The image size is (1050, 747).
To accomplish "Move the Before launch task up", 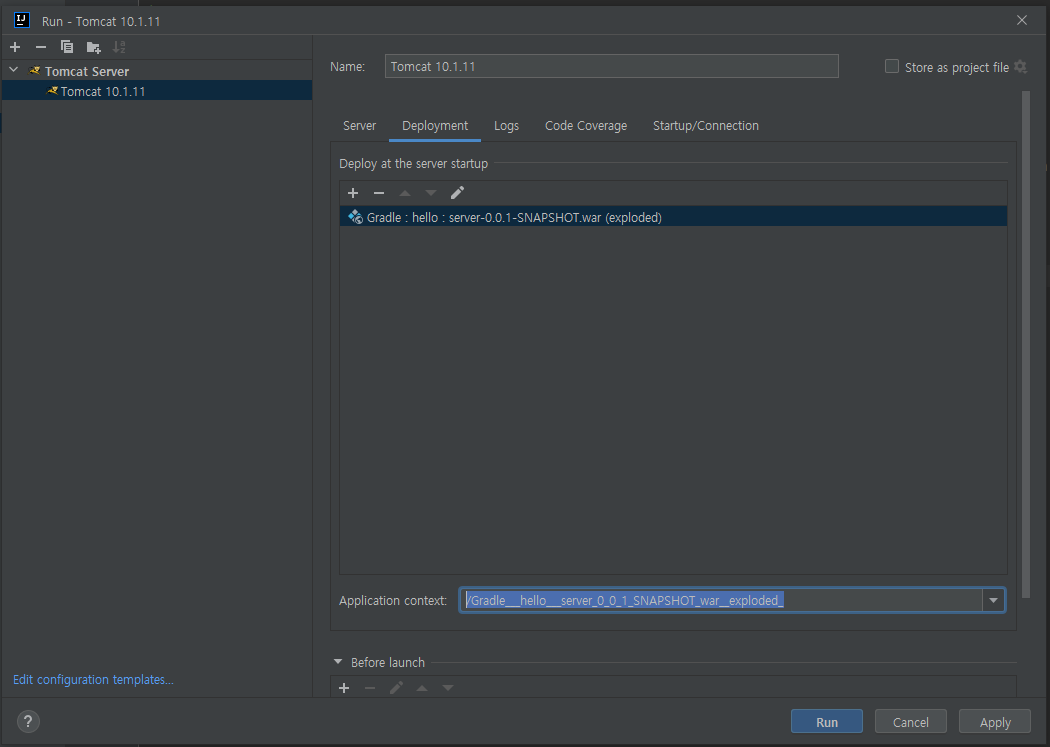I will [x=422, y=688].
